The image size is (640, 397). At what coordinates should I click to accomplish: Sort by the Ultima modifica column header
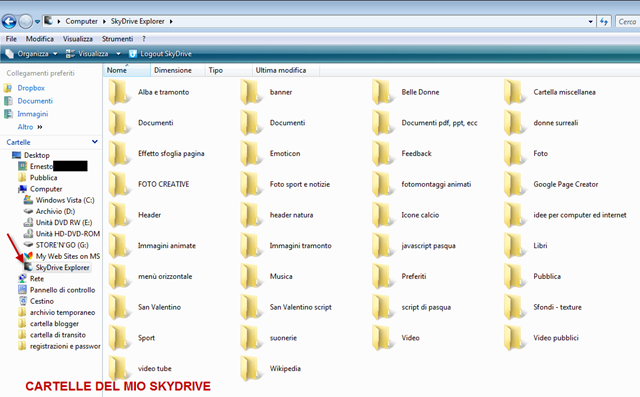click(286, 70)
